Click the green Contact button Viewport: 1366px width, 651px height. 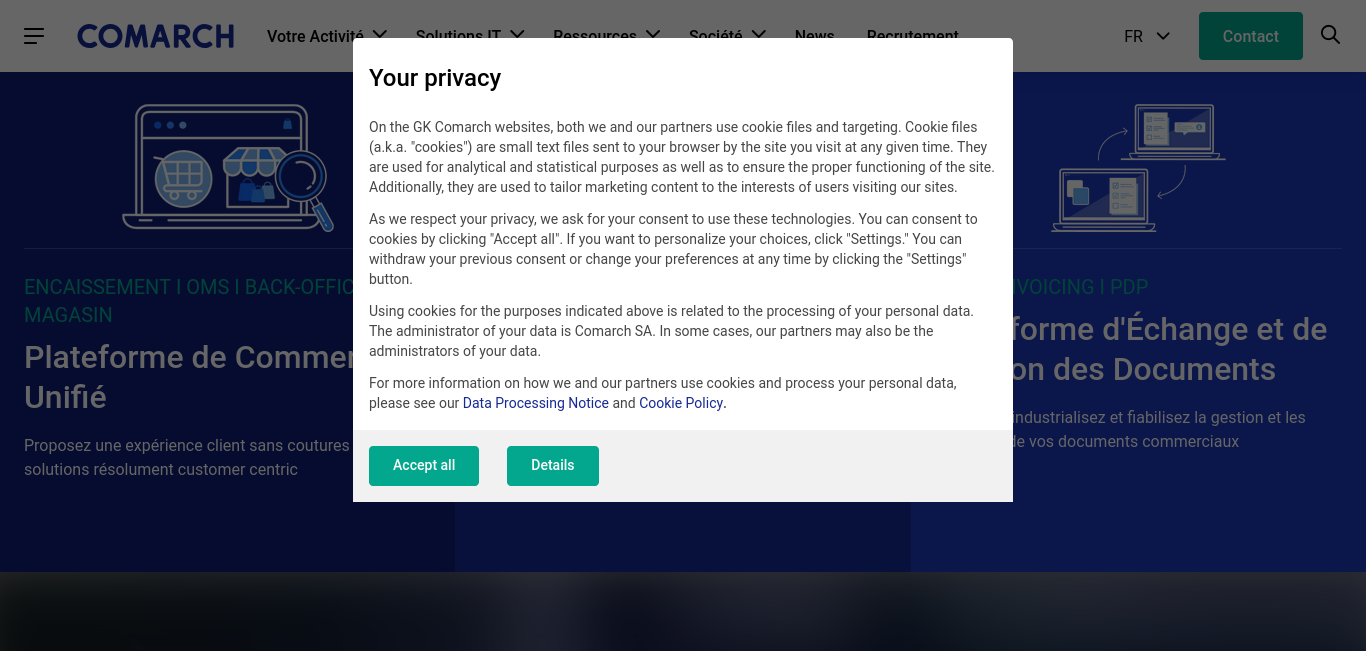[x=1251, y=36]
